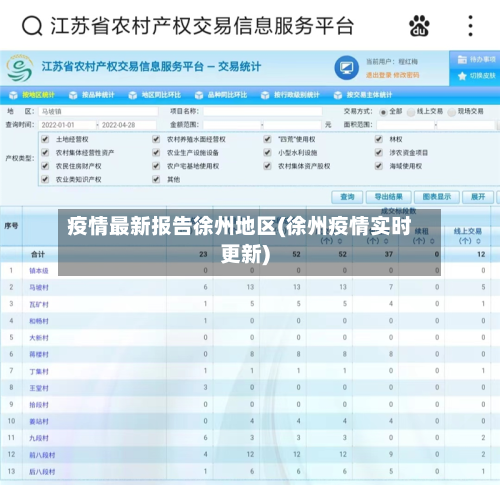Open 待办事项 folder shortcut
This screenshot has height=485, width=500.
coord(476,60)
